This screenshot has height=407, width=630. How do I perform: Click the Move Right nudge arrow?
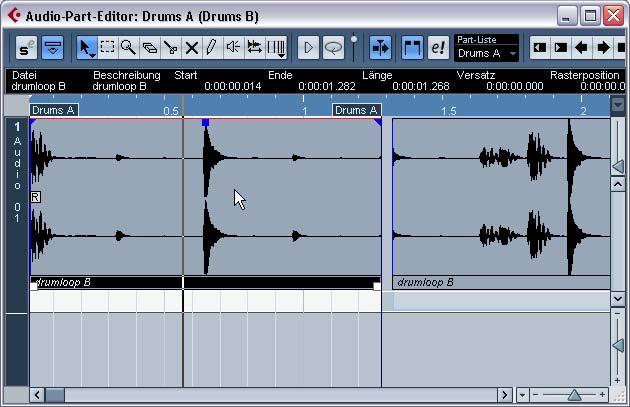coord(602,48)
